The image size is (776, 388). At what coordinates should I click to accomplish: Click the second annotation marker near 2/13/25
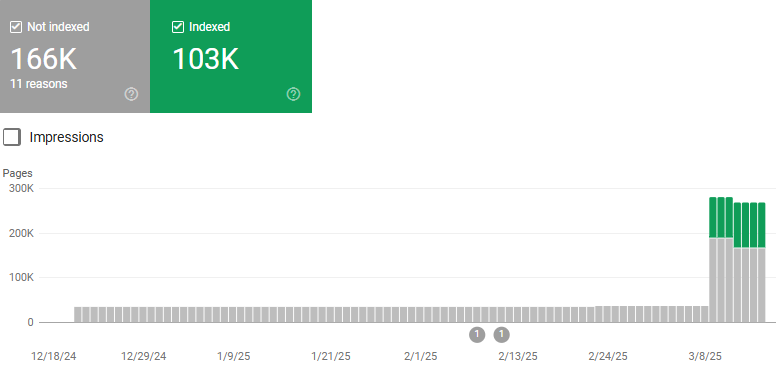501,335
